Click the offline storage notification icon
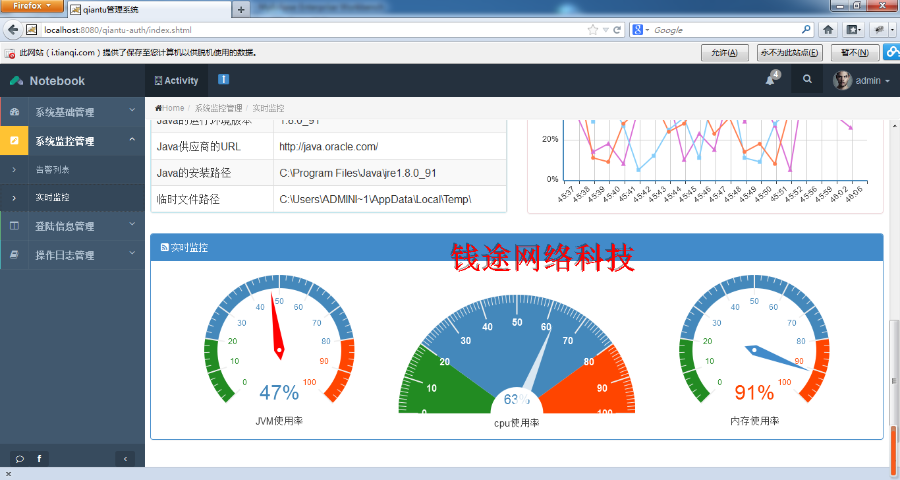The image size is (900, 480). (9, 53)
